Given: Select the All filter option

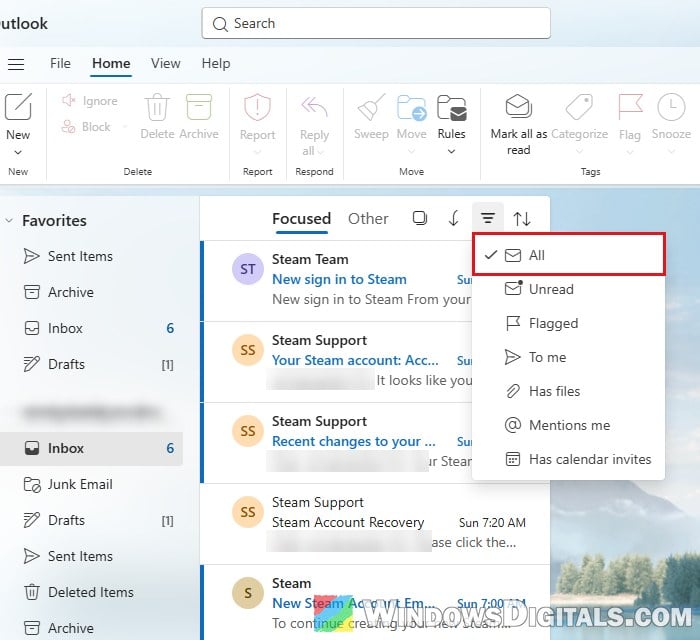Looking at the screenshot, I should tap(569, 255).
